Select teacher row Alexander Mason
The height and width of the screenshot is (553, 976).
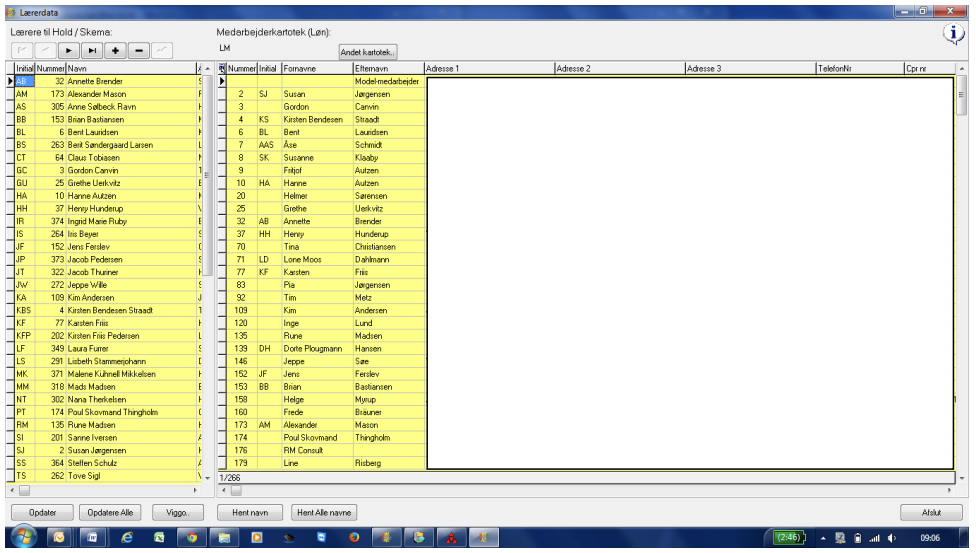pos(106,94)
